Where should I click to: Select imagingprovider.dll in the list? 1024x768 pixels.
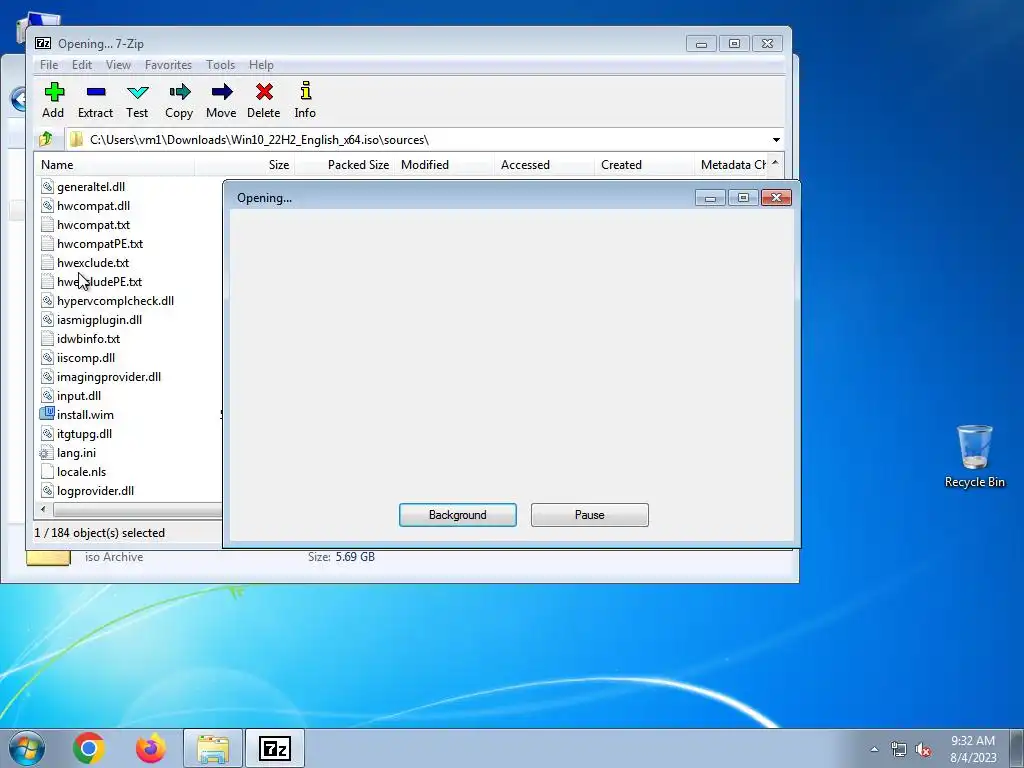tap(109, 376)
